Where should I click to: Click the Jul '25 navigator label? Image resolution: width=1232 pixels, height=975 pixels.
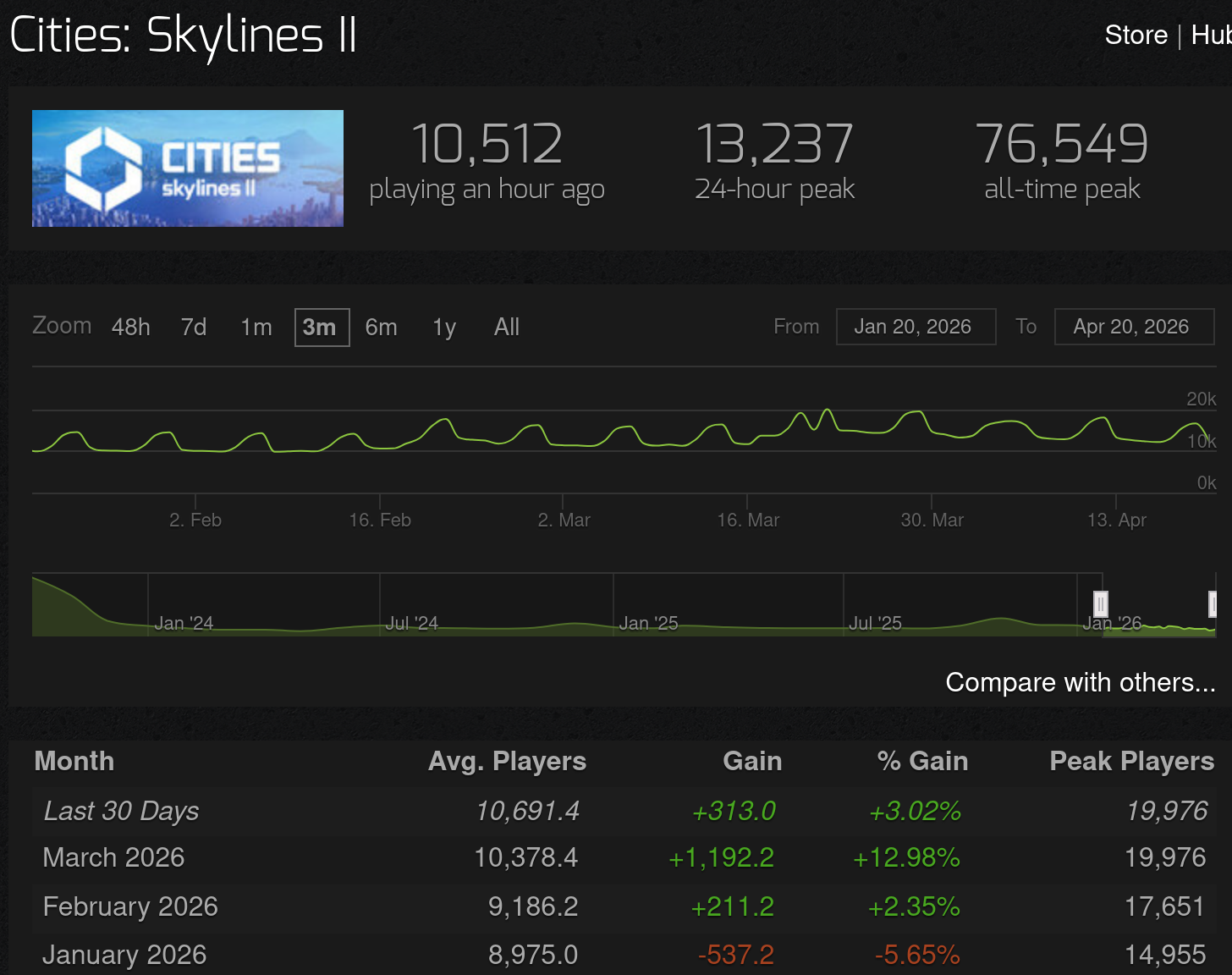point(876,624)
